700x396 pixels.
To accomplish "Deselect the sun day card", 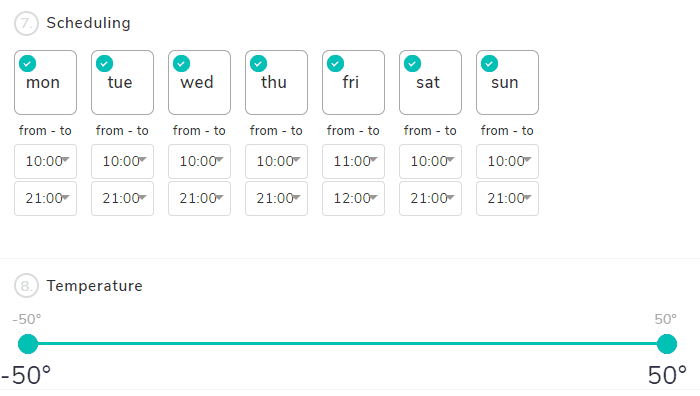I will 507,83.
